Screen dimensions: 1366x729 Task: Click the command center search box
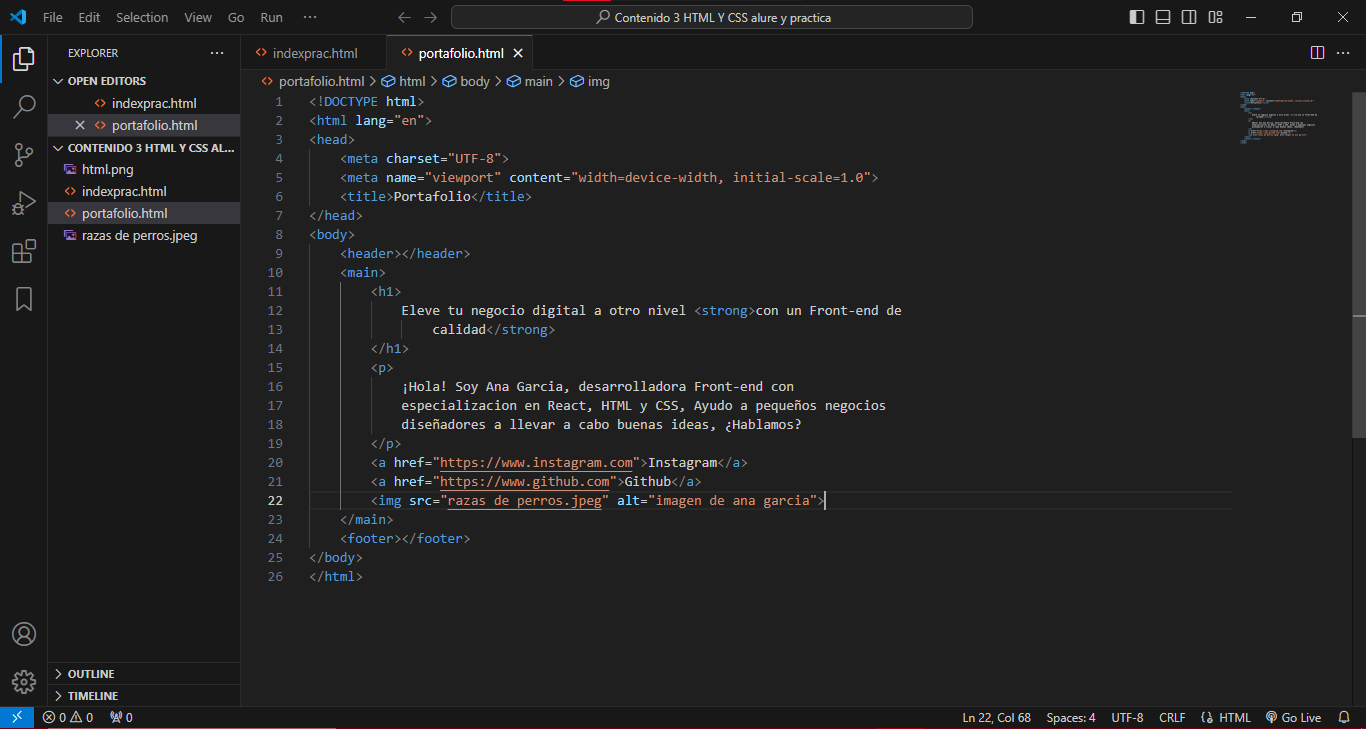712,17
